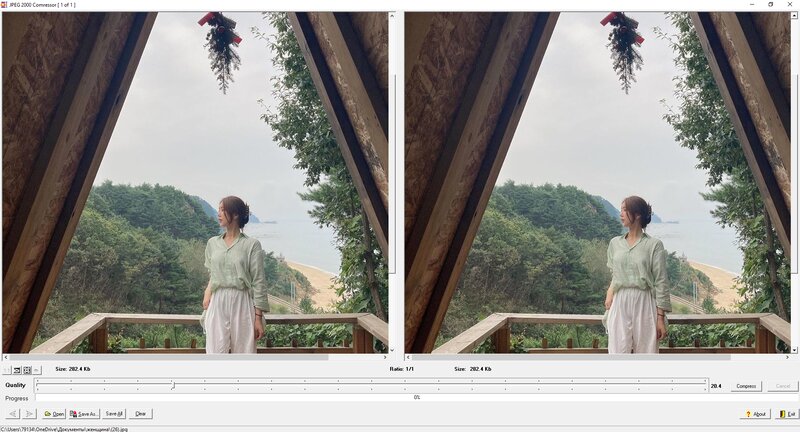Open an image file with Open button

pyautogui.click(x=54, y=414)
